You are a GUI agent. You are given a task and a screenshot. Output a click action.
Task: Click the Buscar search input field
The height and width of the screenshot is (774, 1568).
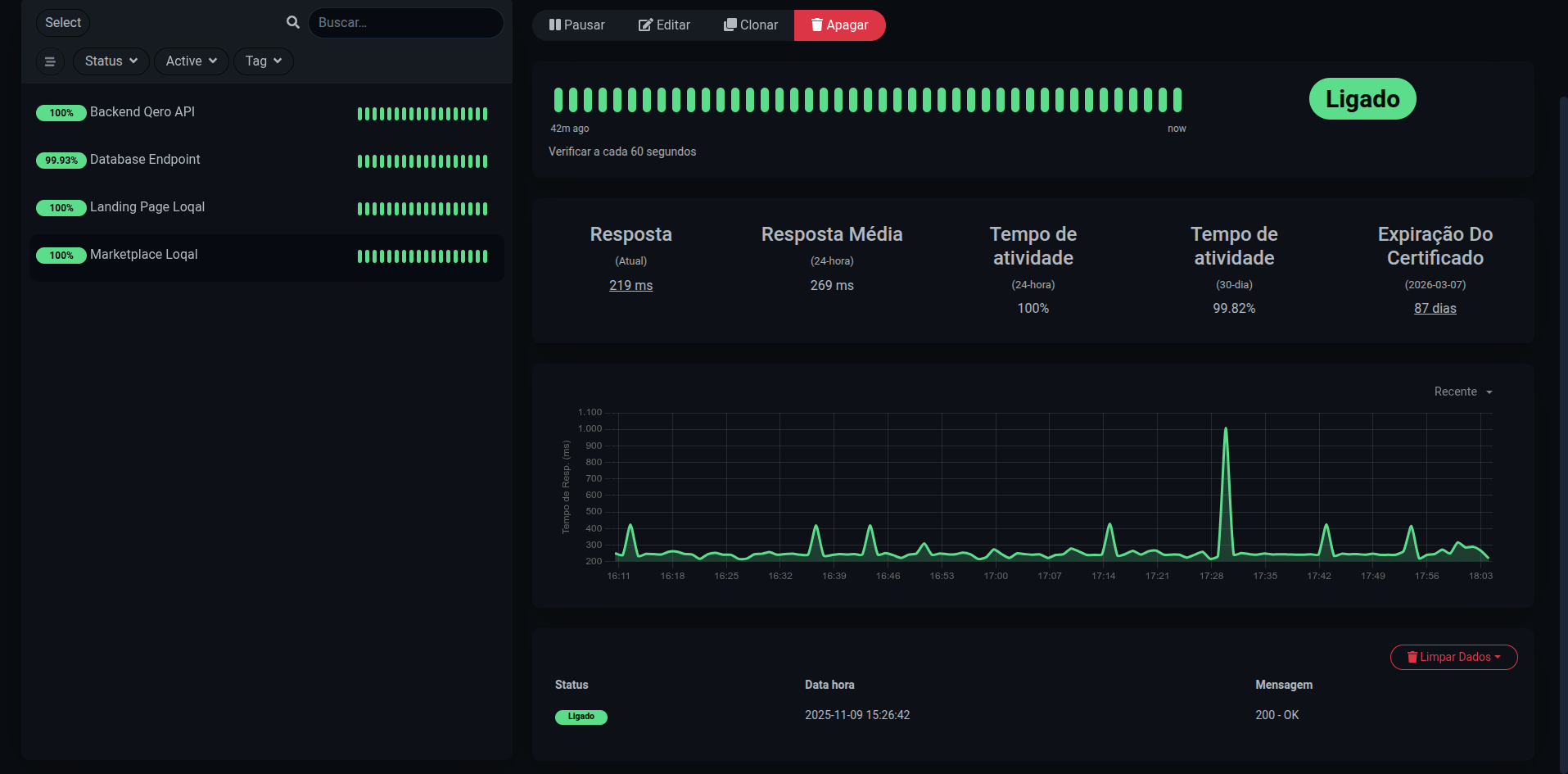tap(405, 22)
